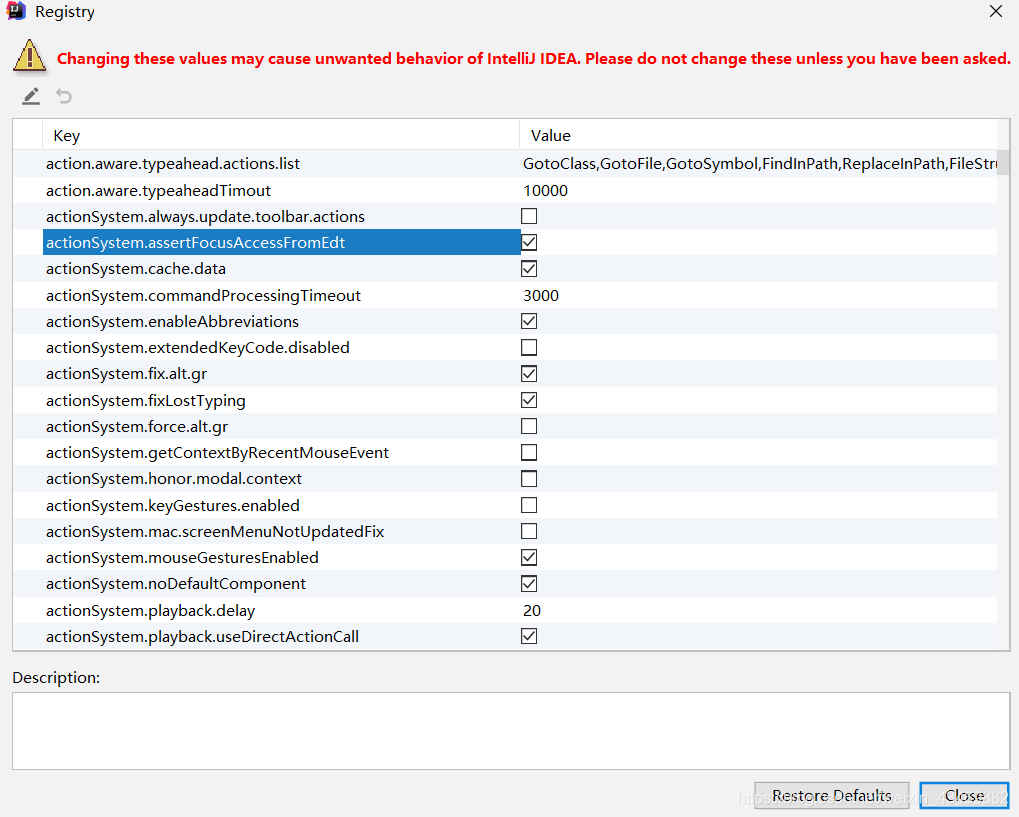Check actionSystem.force.alt.gr checkbox
This screenshot has height=817, width=1019.
(529, 426)
